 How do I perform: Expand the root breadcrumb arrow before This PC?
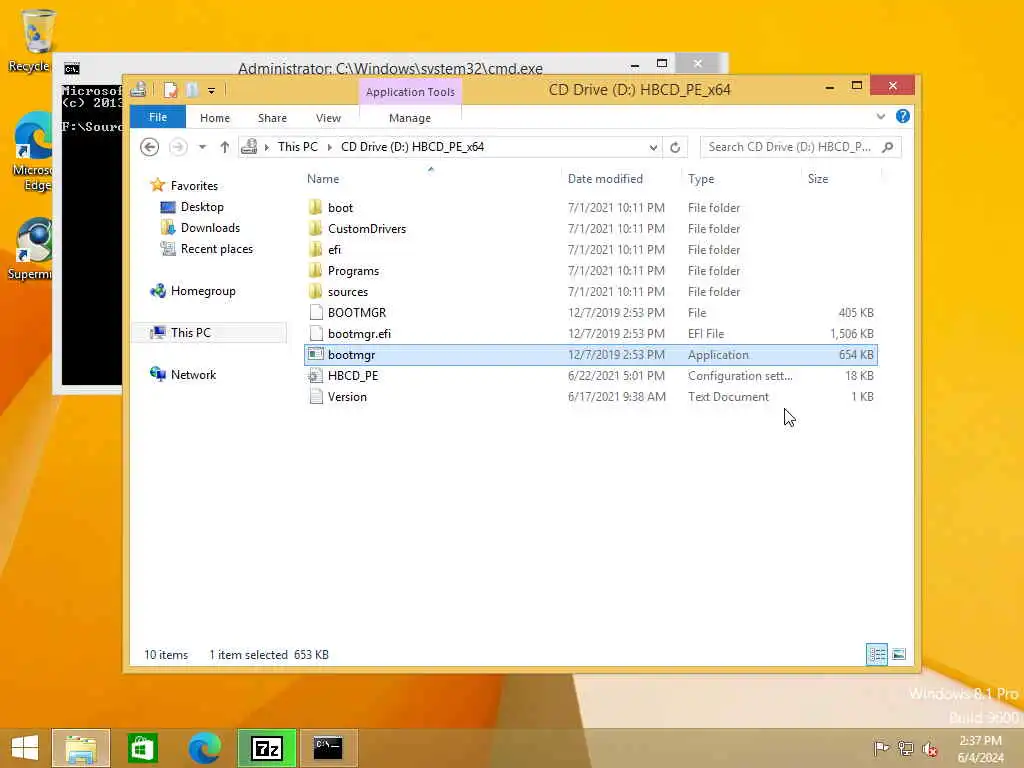pos(266,147)
